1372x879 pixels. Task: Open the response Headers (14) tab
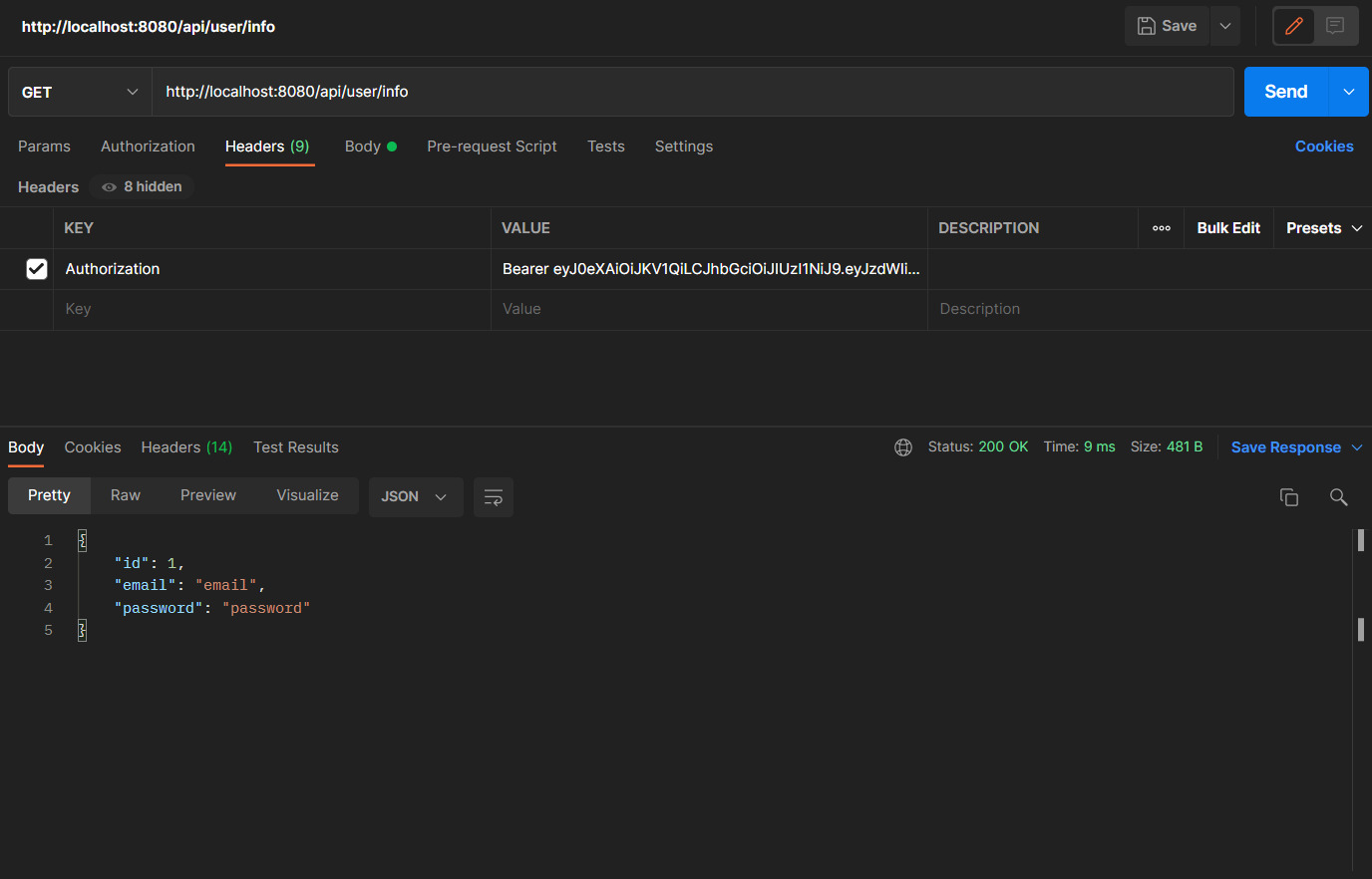186,447
